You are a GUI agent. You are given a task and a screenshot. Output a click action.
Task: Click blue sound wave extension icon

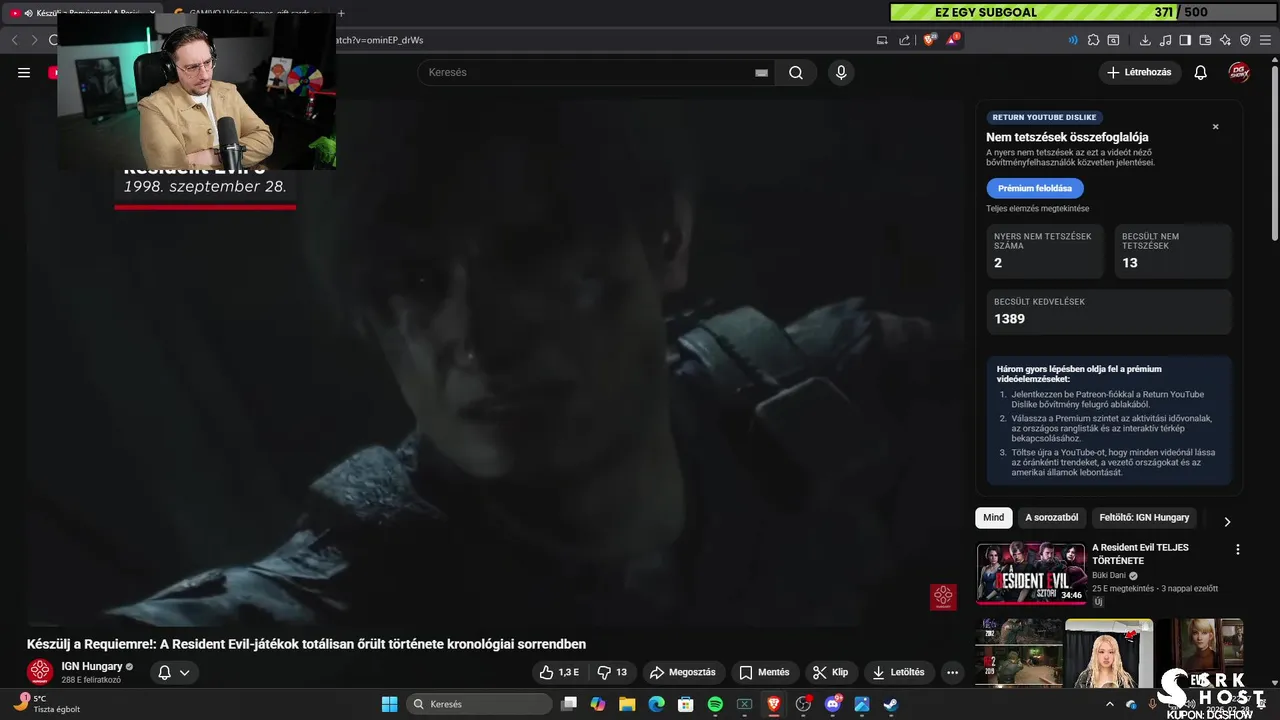1073,40
